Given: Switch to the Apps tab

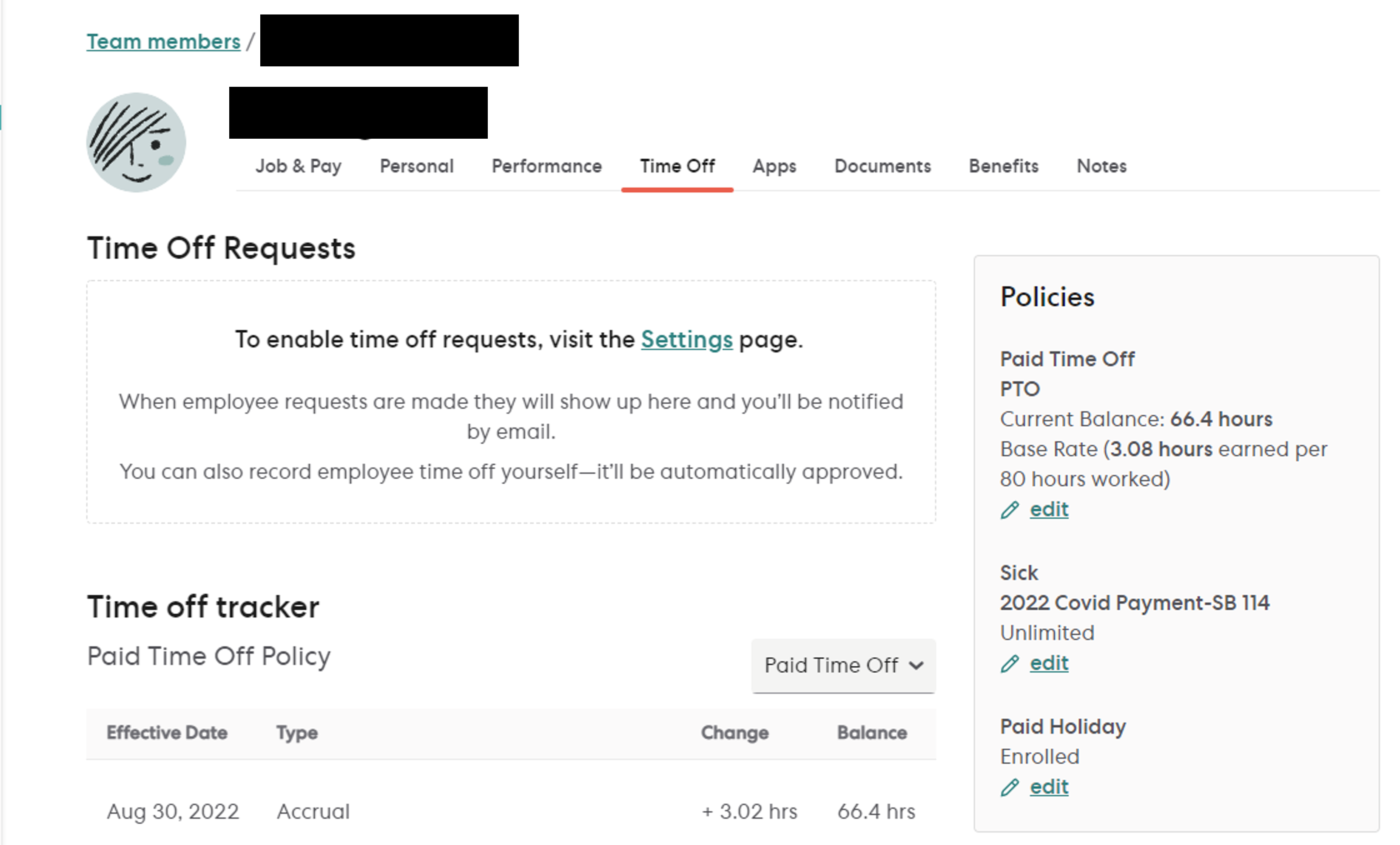Looking at the screenshot, I should coord(774,166).
